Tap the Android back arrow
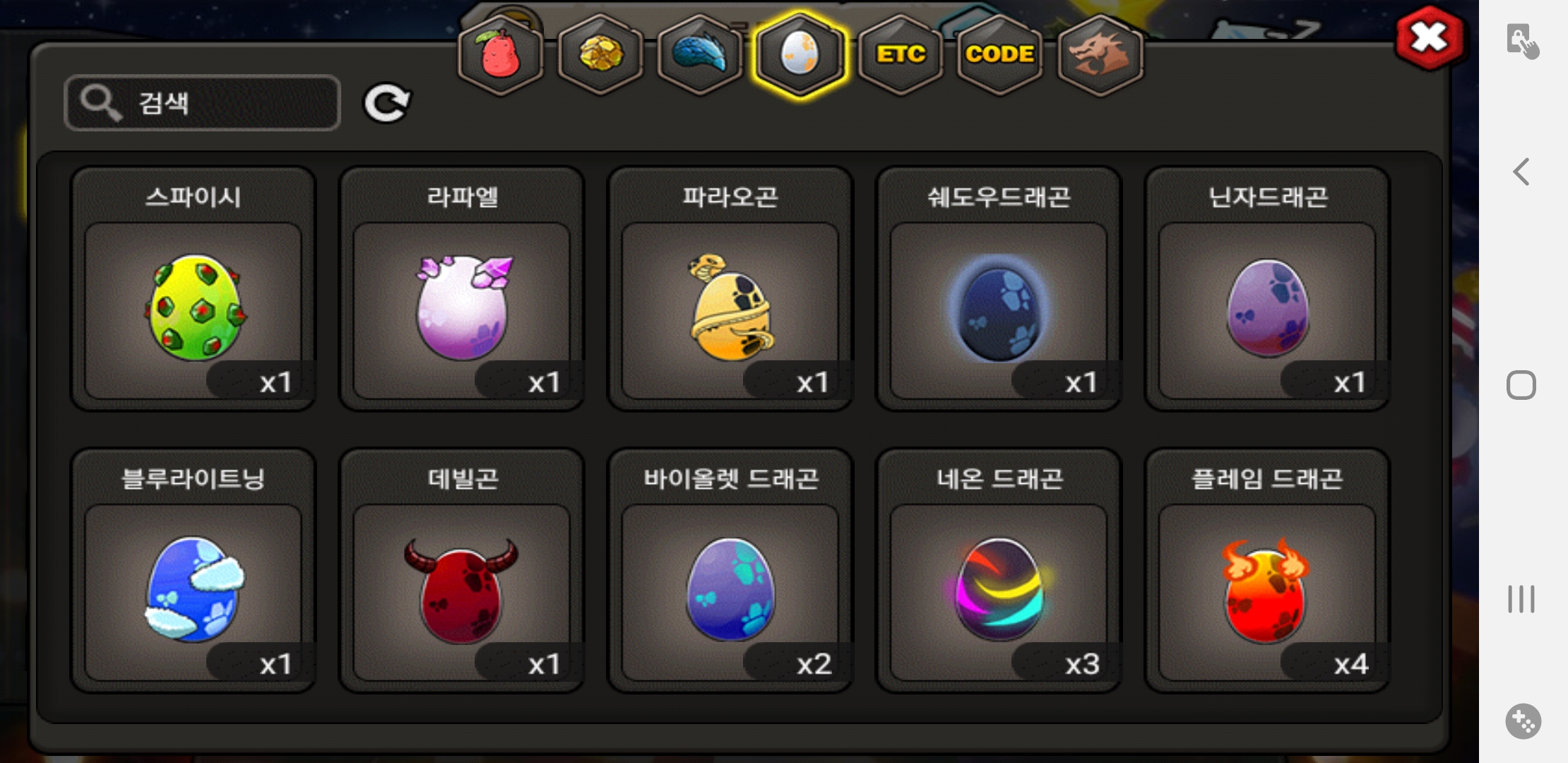Screen dimensions: 1568x763 pyautogui.click(x=1521, y=172)
